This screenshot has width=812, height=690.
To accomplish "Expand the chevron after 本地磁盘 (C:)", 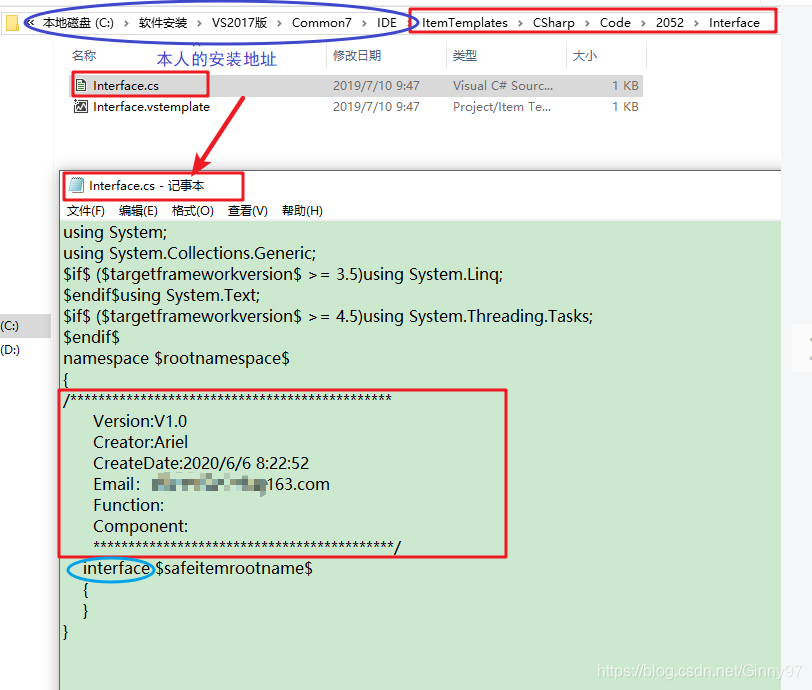I will tap(126, 23).
